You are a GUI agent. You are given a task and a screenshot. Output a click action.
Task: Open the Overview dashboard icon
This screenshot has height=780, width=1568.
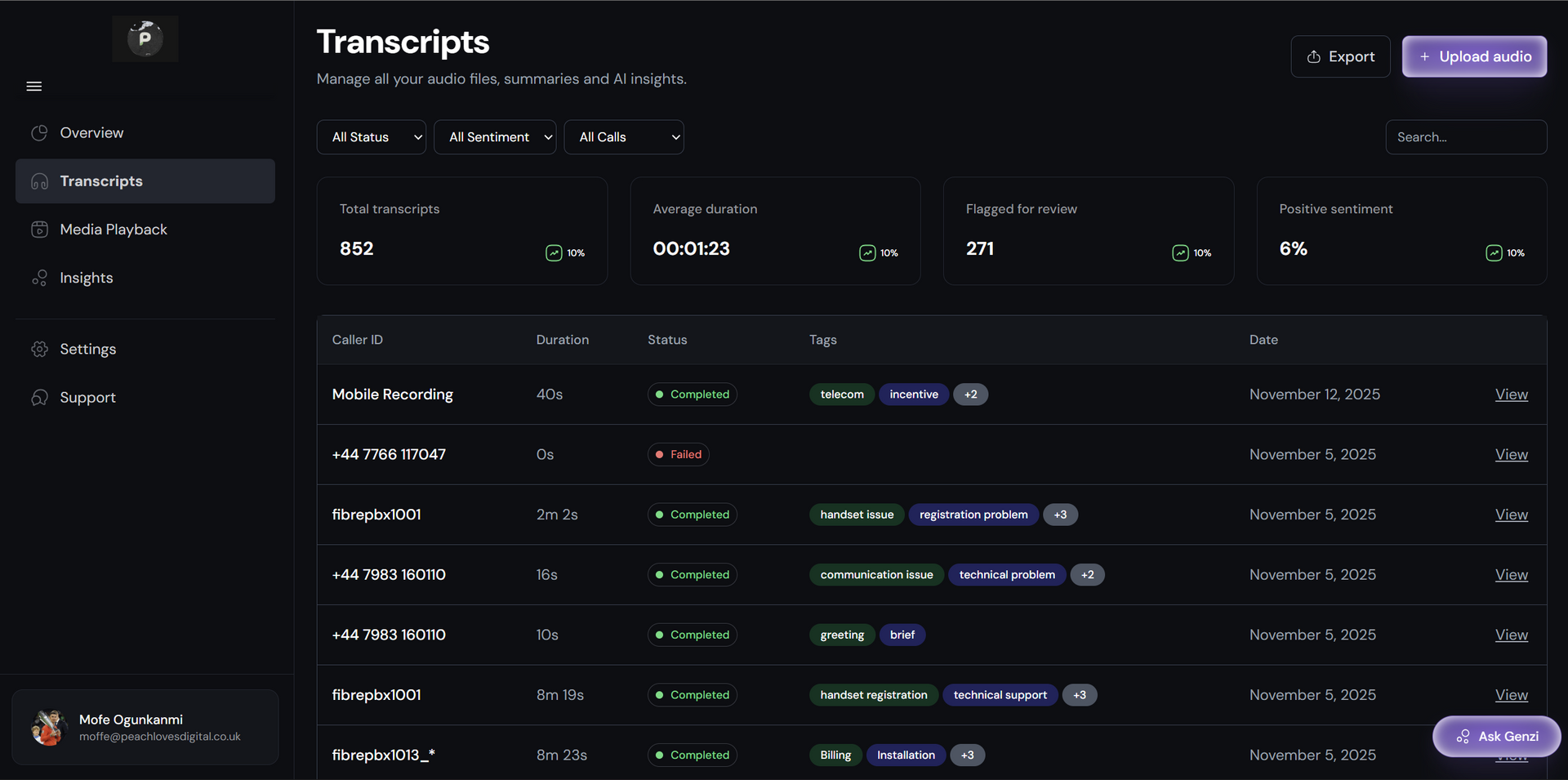[40, 132]
